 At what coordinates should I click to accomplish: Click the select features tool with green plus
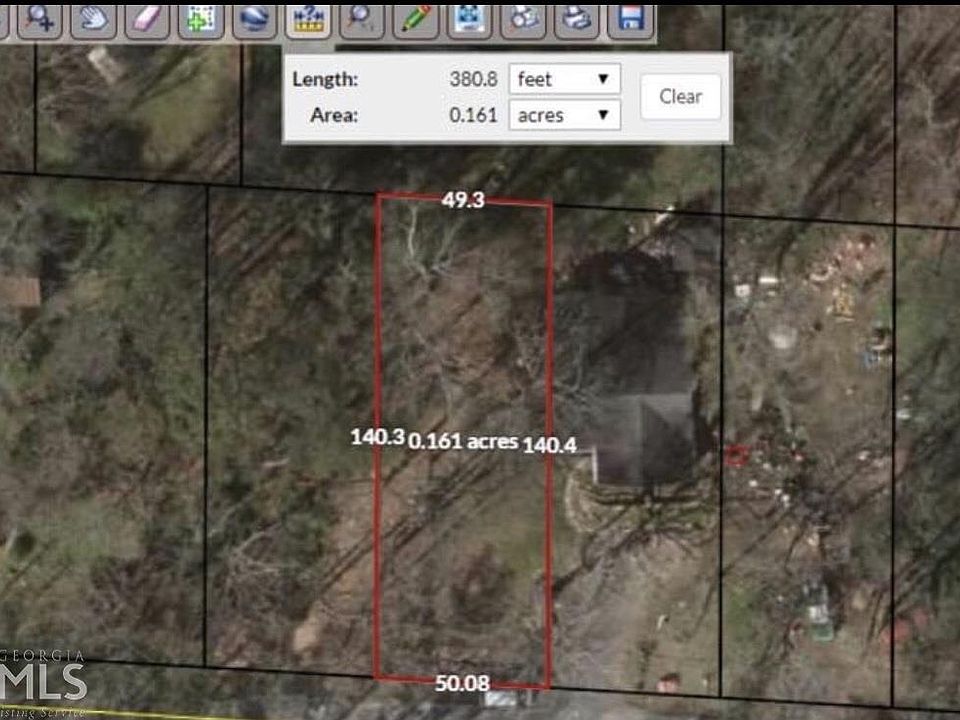coord(201,17)
